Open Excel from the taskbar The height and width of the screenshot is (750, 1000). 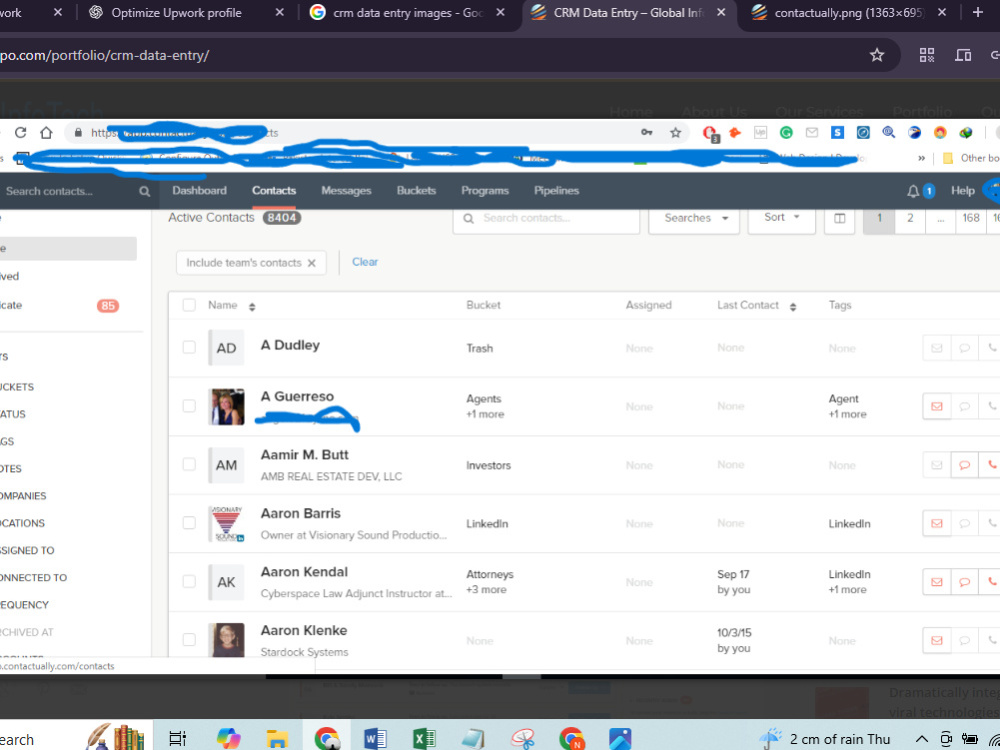[423, 739]
